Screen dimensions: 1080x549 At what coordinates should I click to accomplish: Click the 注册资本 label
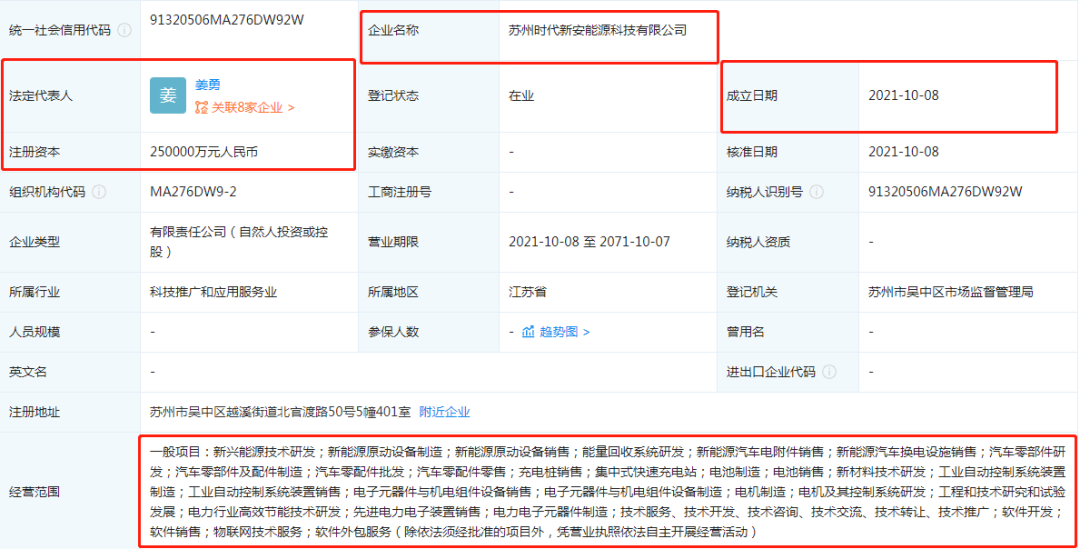tap(34, 152)
